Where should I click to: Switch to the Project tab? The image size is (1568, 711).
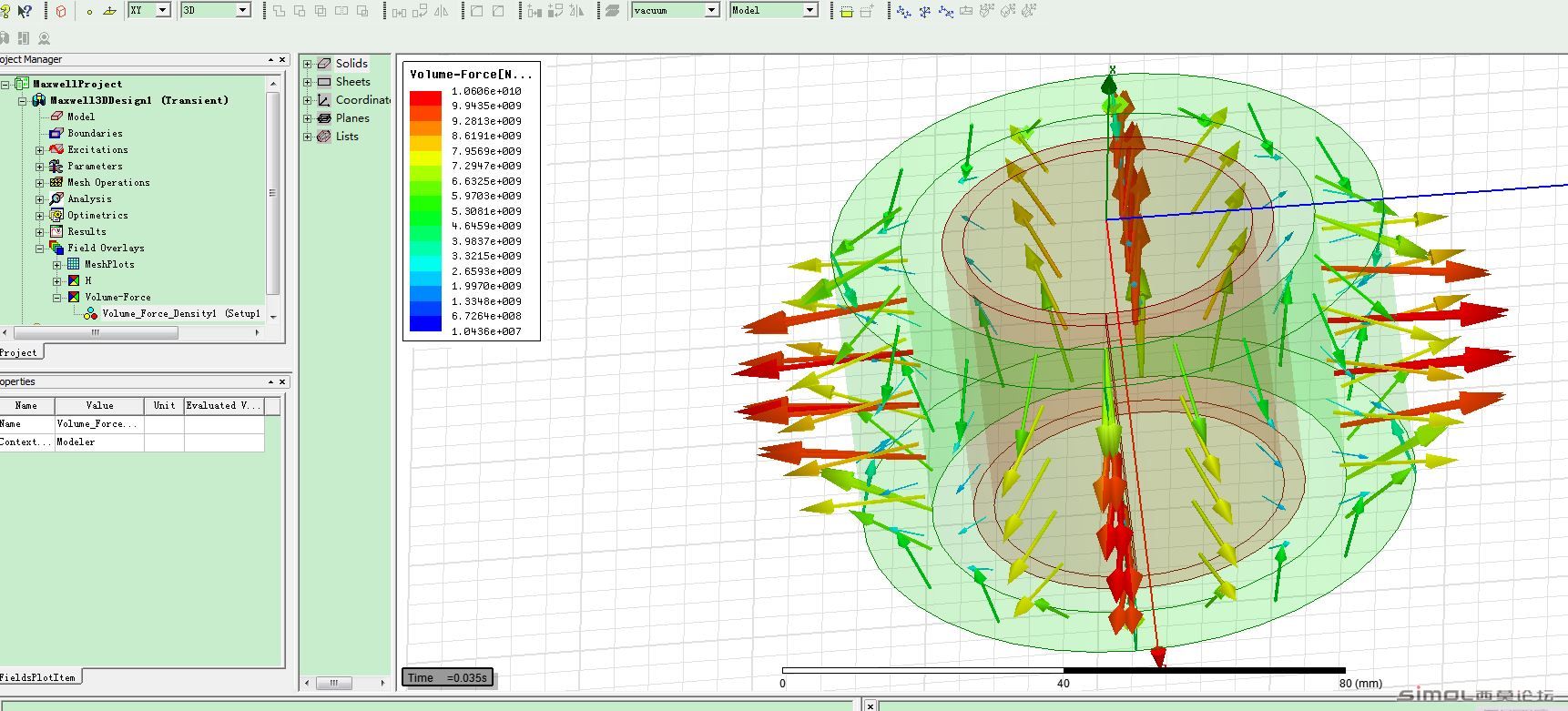coord(19,352)
